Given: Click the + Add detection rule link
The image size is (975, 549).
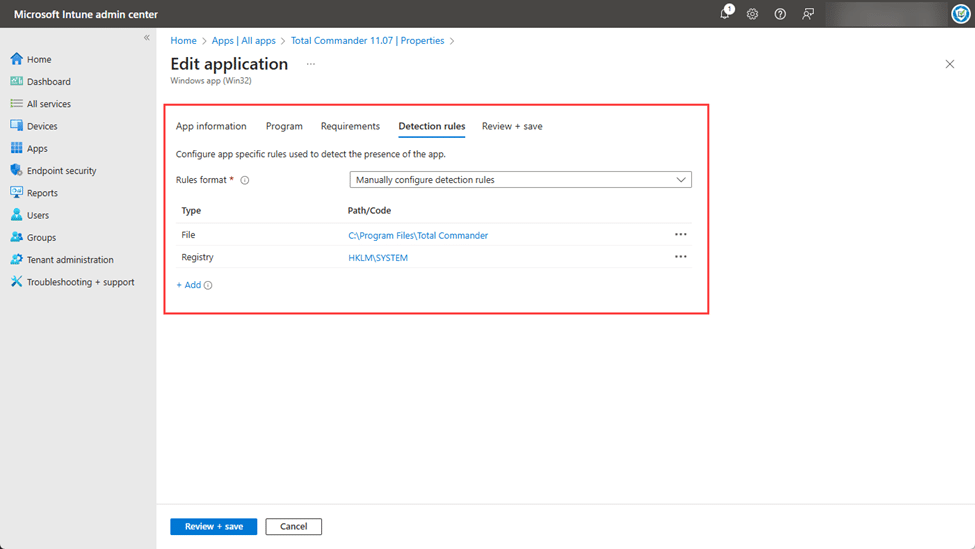Looking at the screenshot, I should pos(189,285).
